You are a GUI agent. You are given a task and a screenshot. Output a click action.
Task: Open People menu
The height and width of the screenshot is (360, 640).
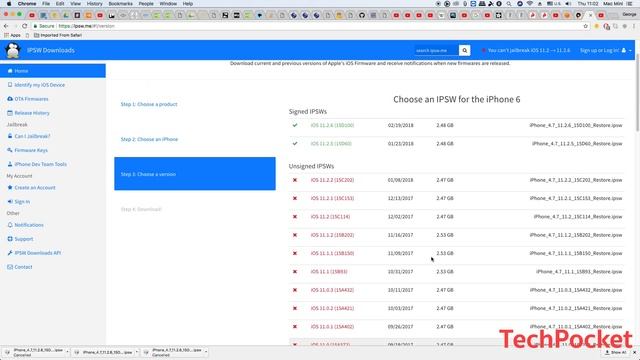(146, 4)
